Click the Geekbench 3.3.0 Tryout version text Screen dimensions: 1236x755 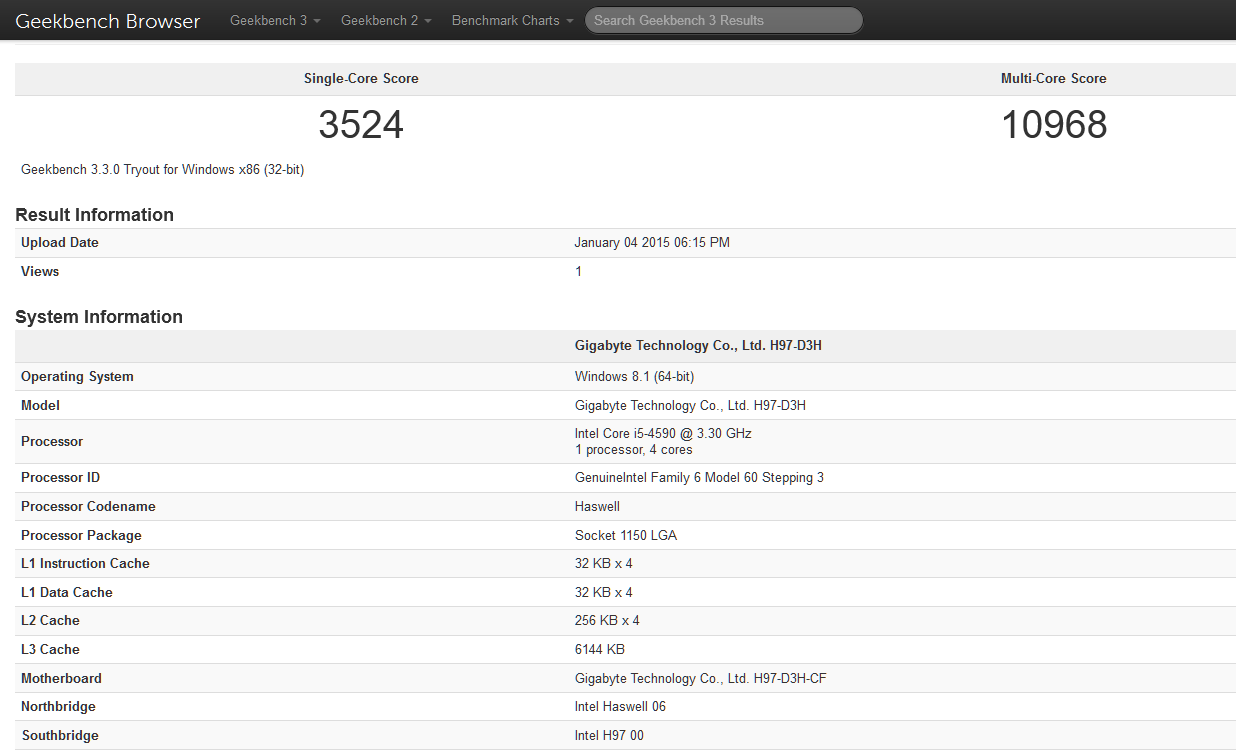click(x=162, y=170)
